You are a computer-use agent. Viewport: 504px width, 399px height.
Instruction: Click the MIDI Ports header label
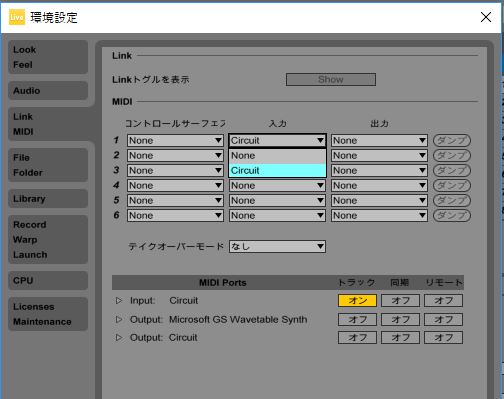[x=223, y=283]
